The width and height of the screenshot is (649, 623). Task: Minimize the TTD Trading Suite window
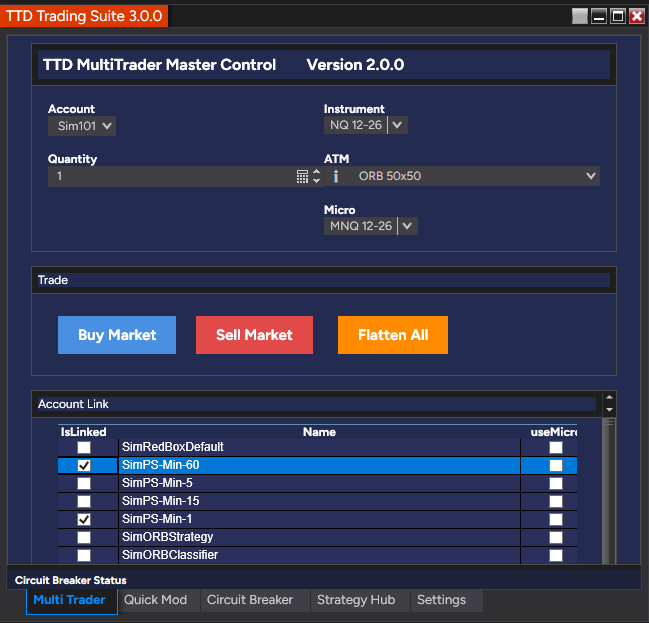tap(599, 16)
